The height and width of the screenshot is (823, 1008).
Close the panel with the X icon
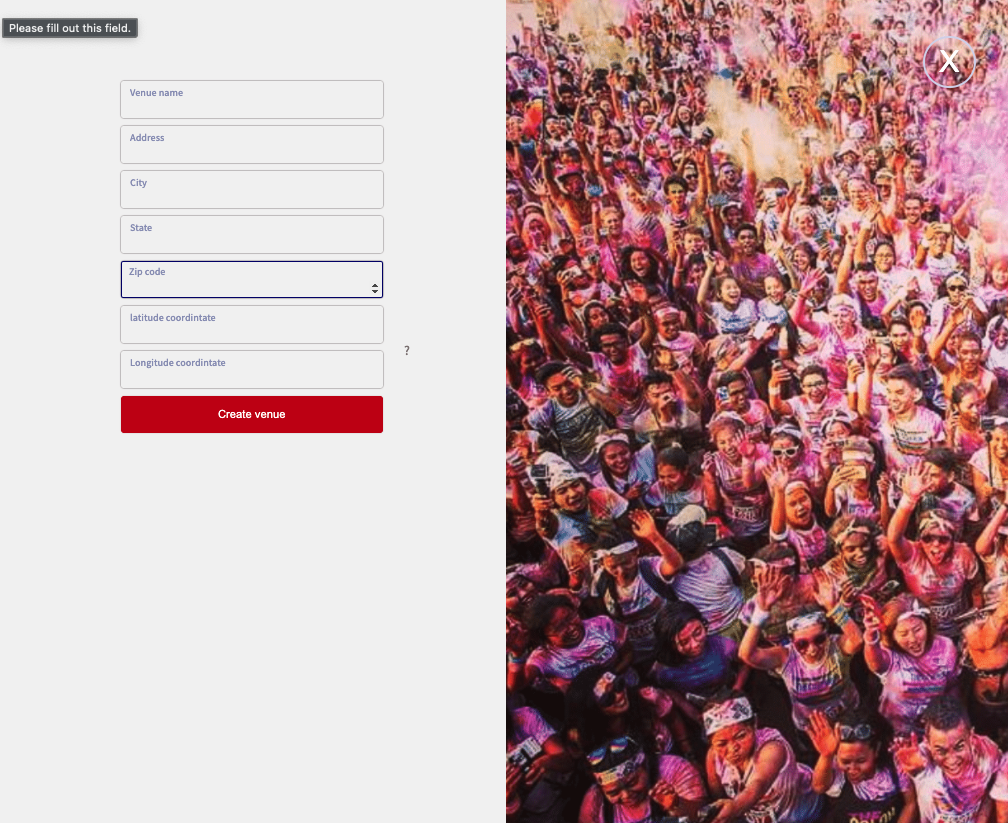pyautogui.click(x=949, y=62)
